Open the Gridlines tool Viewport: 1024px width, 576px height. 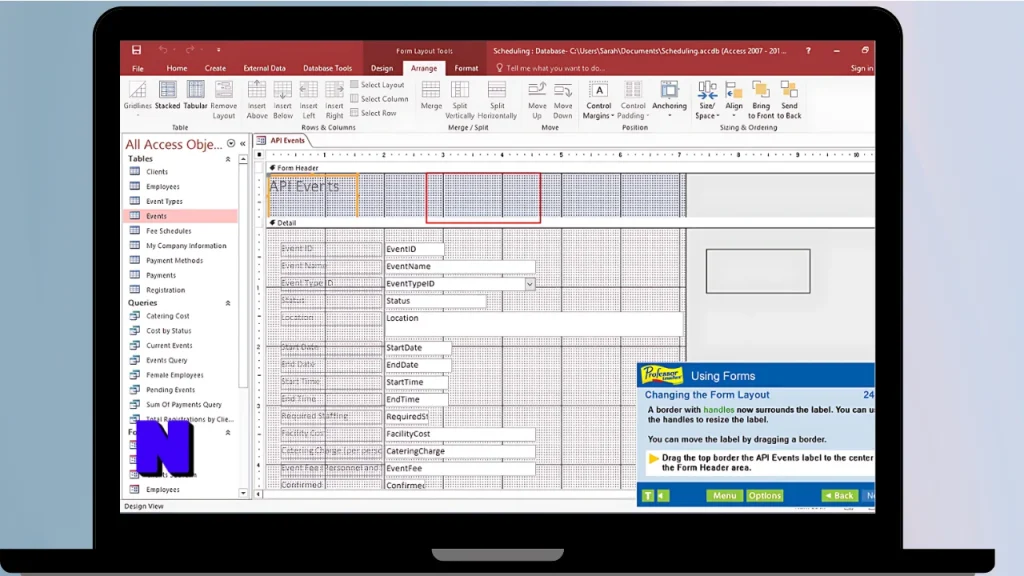tap(137, 97)
